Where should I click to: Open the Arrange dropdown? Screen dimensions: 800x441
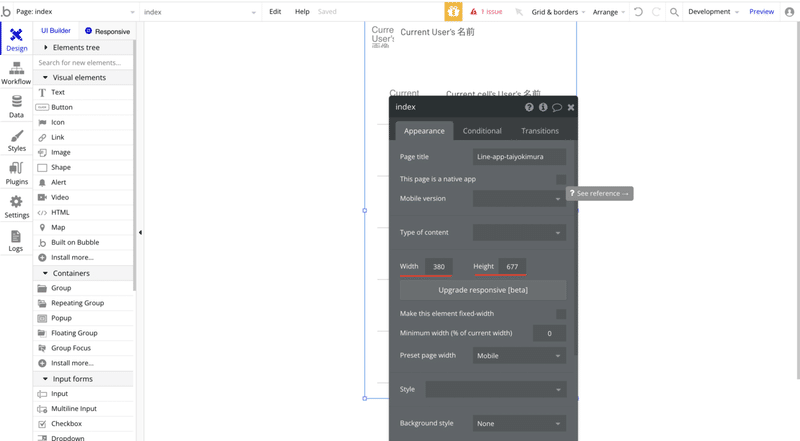coord(609,12)
